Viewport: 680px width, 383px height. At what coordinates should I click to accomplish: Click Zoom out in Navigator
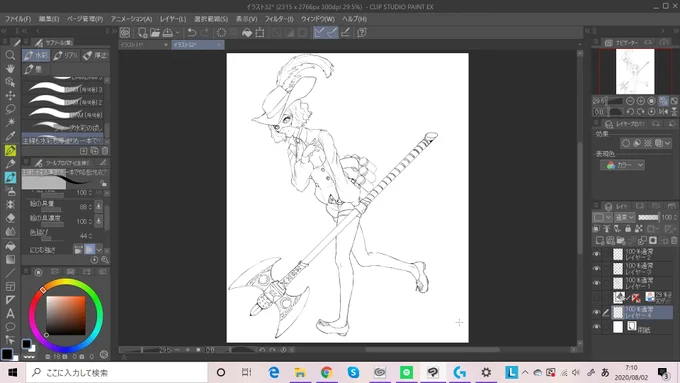[630, 101]
